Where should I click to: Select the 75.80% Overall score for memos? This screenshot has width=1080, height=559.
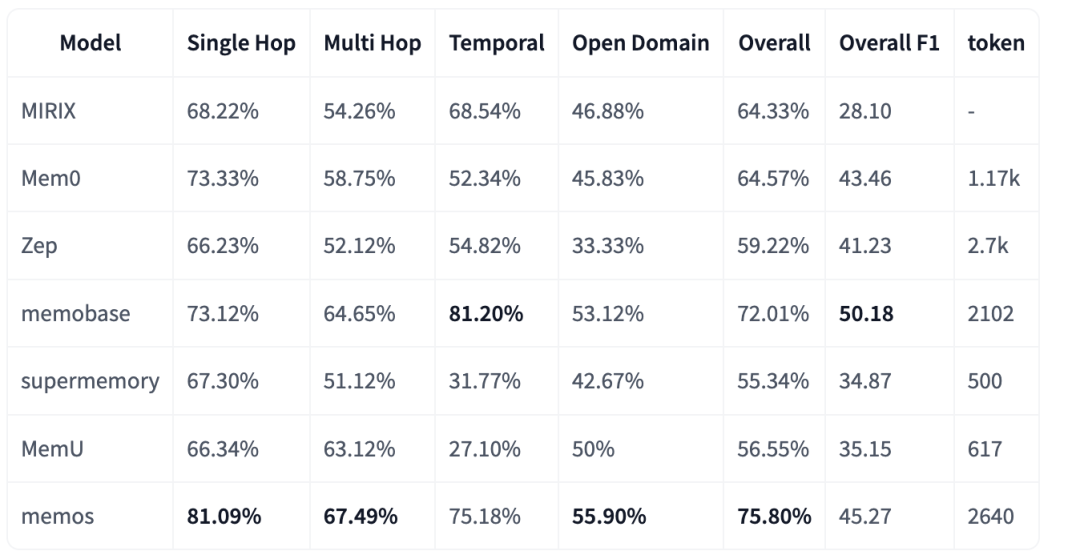(x=774, y=517)
